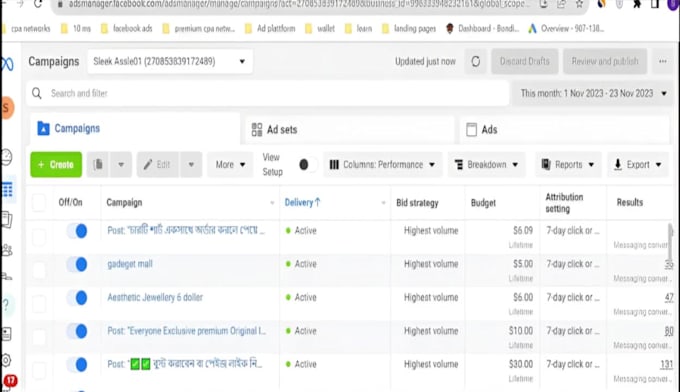Image resolution: width=680 pixels, height=392 pixels.
Task: Check the Aesthetic Jewellery row checkbox
Action: pyautogui.click(x=39, y=303)
